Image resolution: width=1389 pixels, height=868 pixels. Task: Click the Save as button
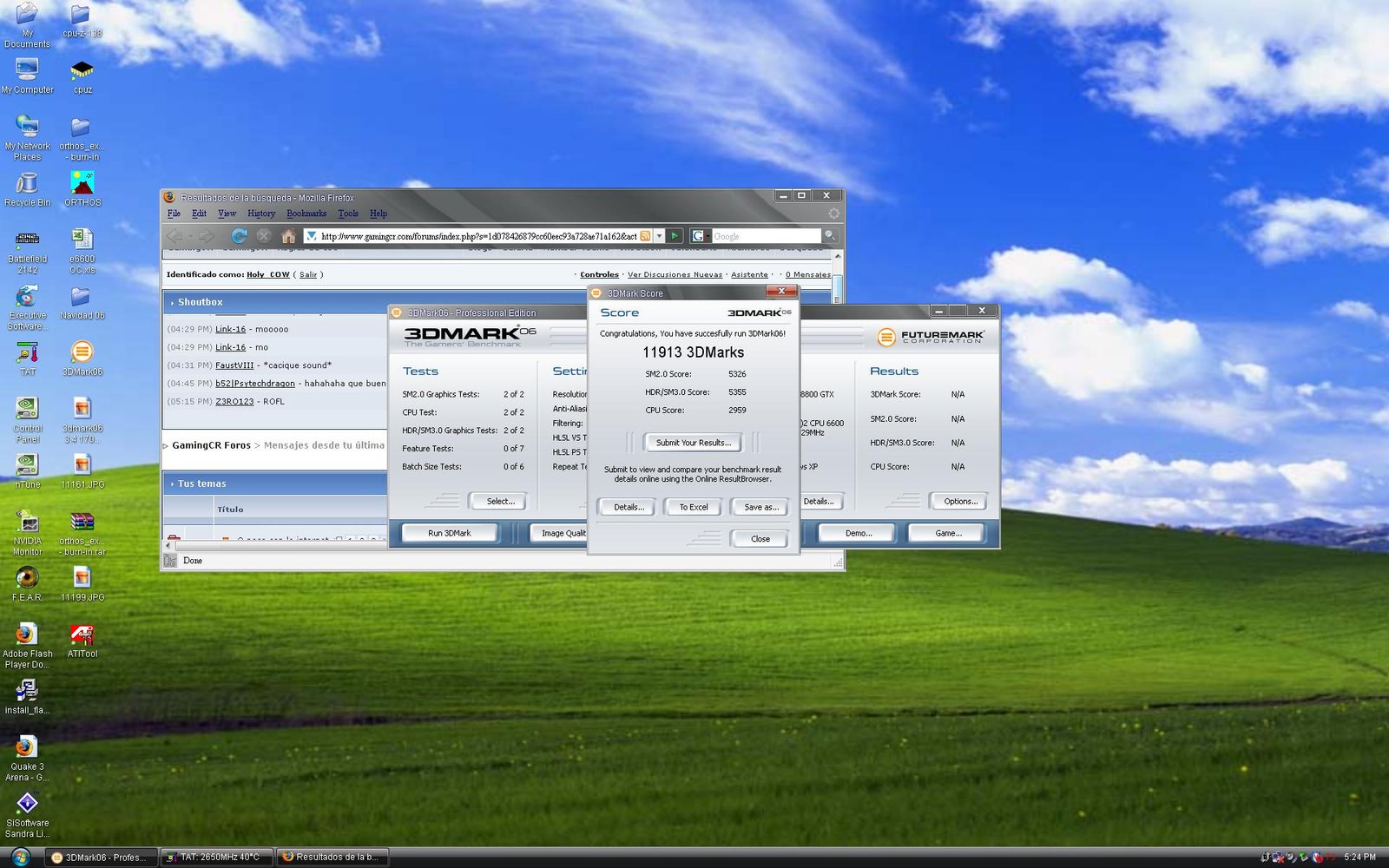click(760, 507)
